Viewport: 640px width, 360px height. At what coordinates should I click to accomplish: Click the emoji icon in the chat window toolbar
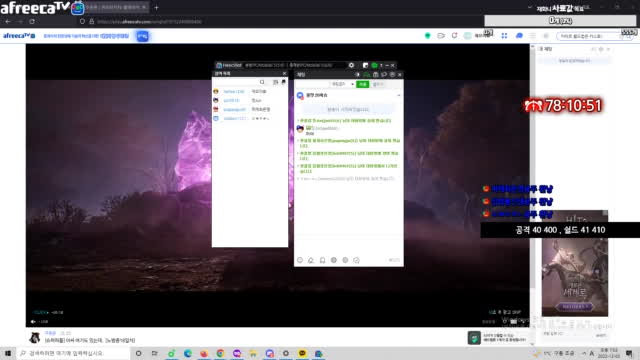tap(300, 260)
